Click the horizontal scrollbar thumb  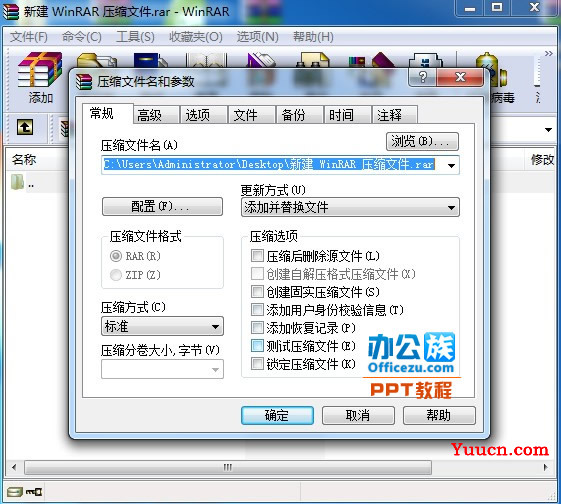(x=228, y=467)
